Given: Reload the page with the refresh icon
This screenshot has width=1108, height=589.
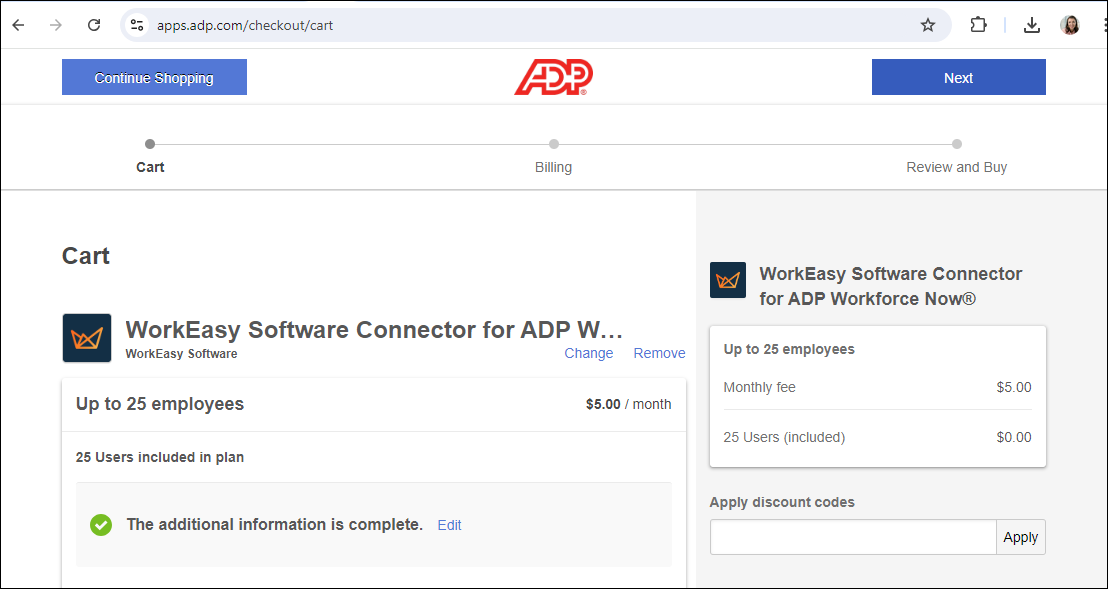Looking at the screenshot, I should 94,25.
